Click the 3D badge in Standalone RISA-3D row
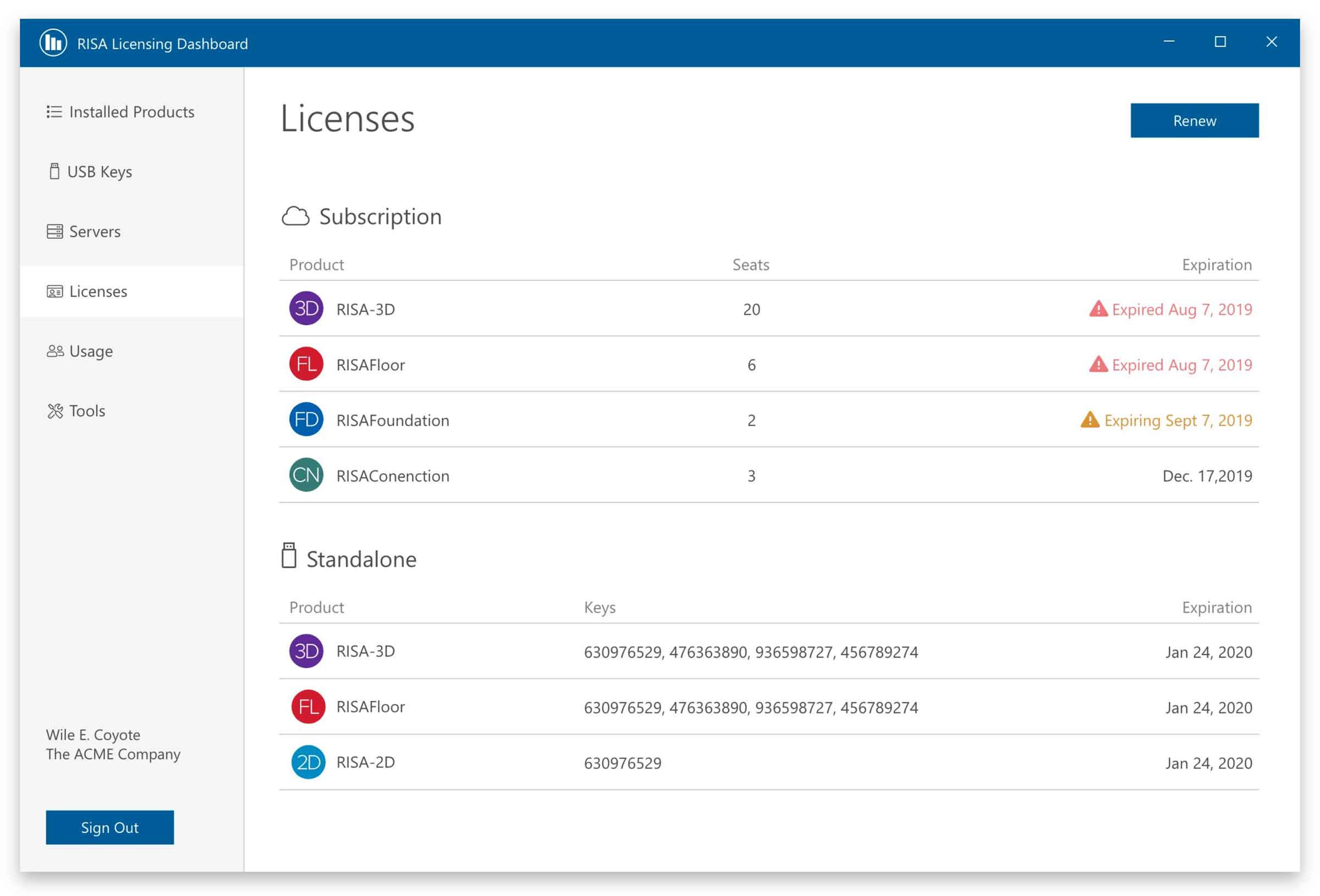This screenshot has width=1320, height=896. [306, 651]
